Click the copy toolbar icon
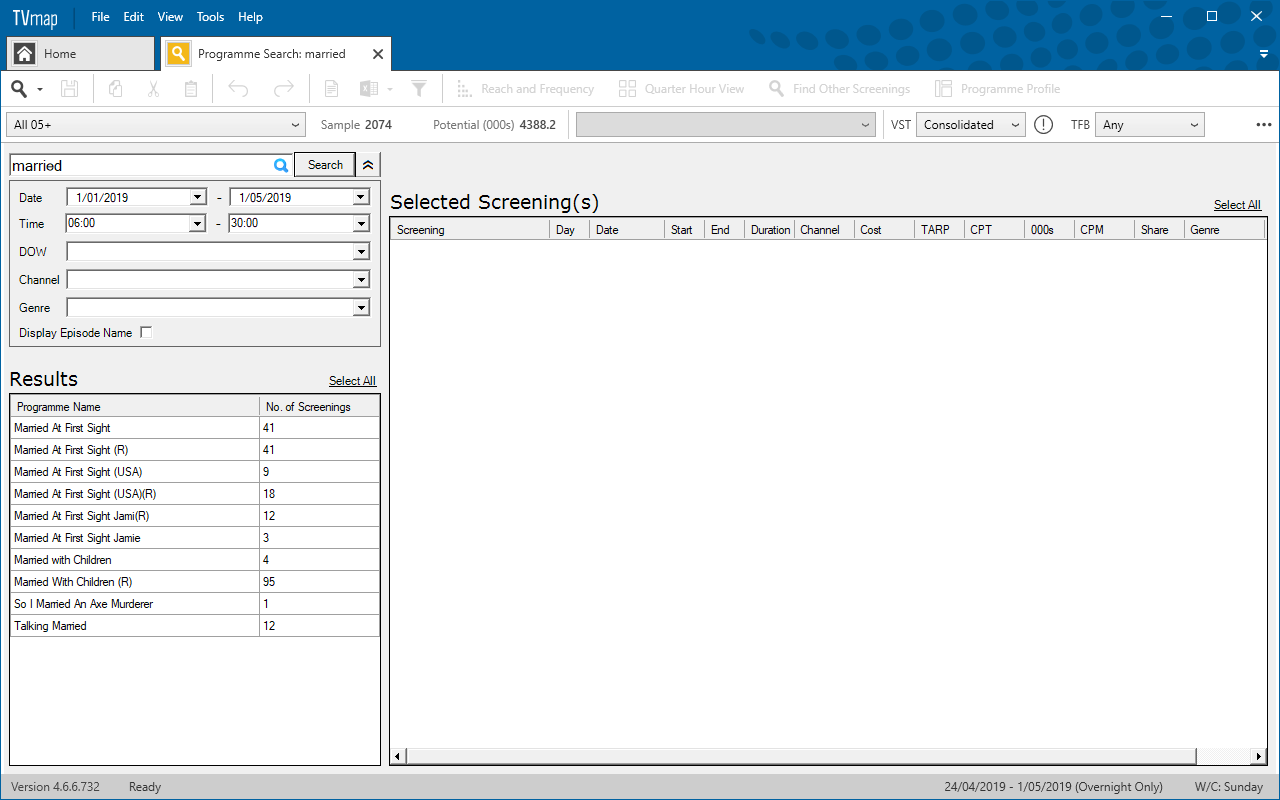This screenshot has height=800, width=1280. (x=115, y=89)
